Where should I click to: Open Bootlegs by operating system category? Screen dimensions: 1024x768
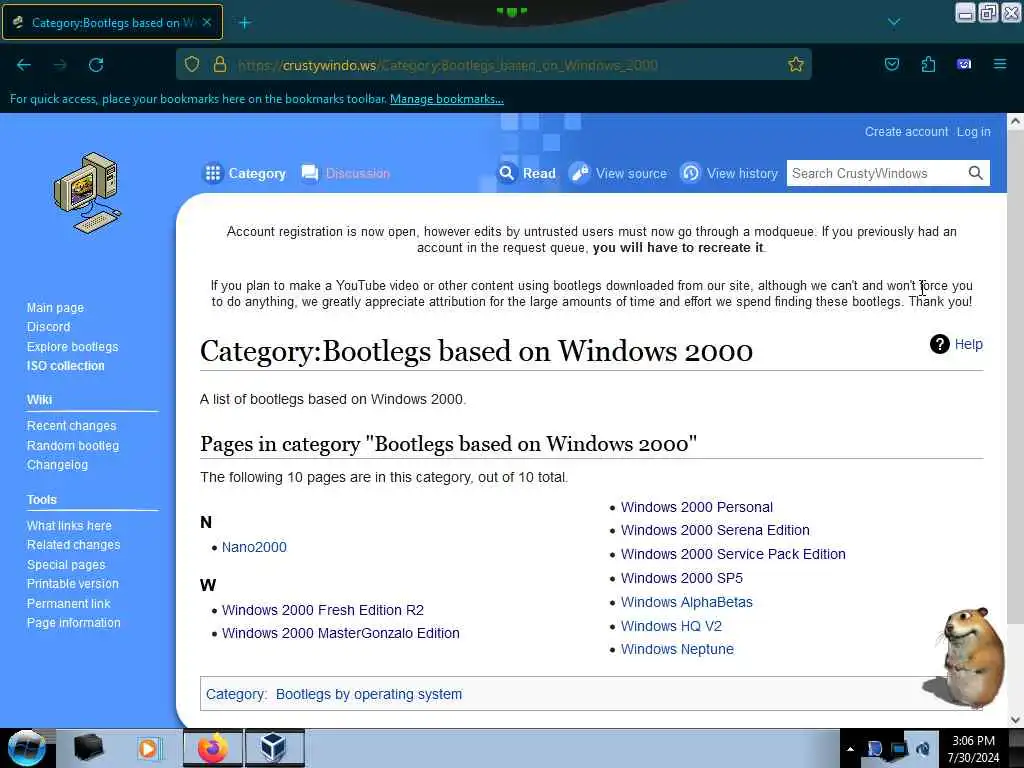pos(368,694)
